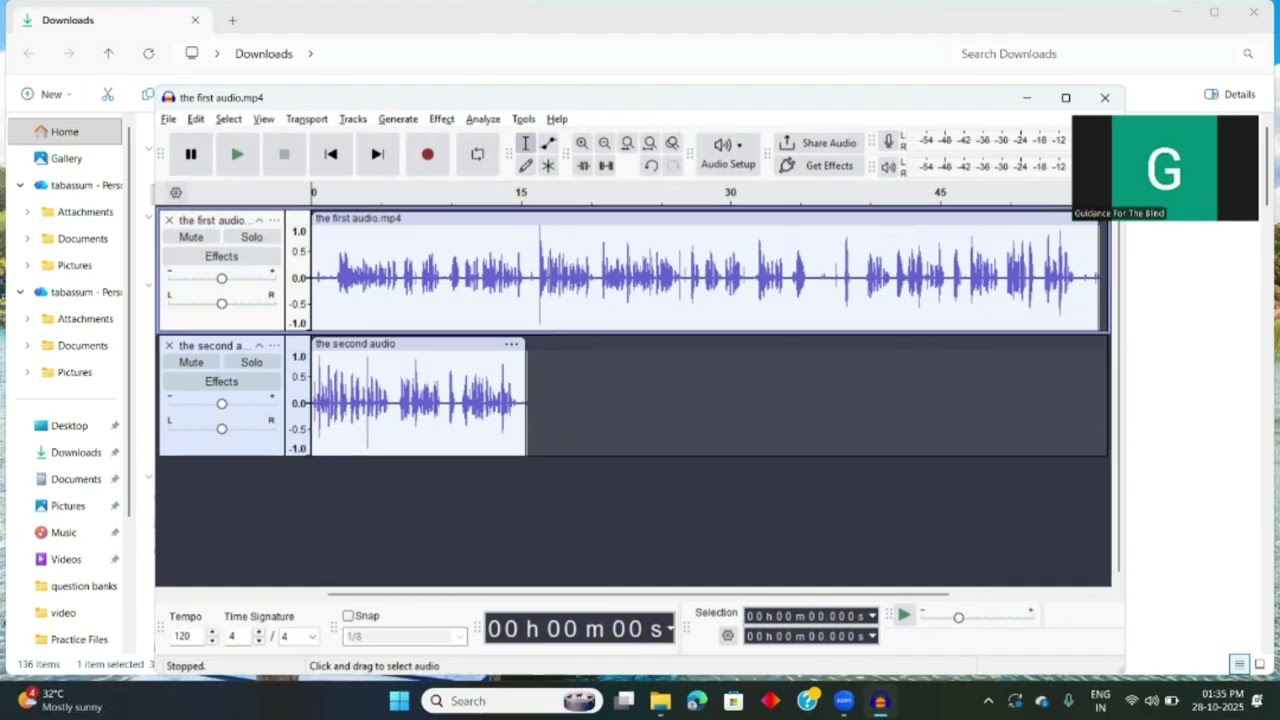Click the Details button in Explorer

1230,94
